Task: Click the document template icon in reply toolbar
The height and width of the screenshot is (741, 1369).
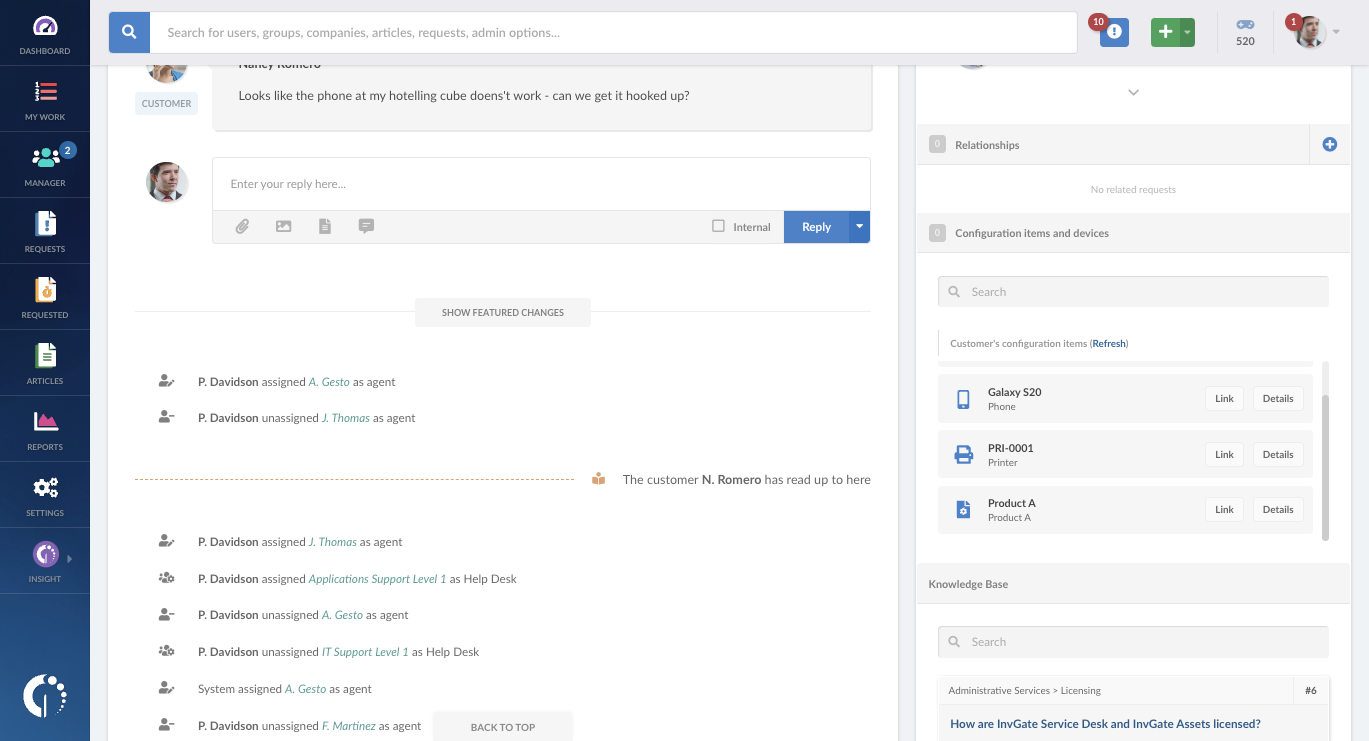Action: coord(325,227)
